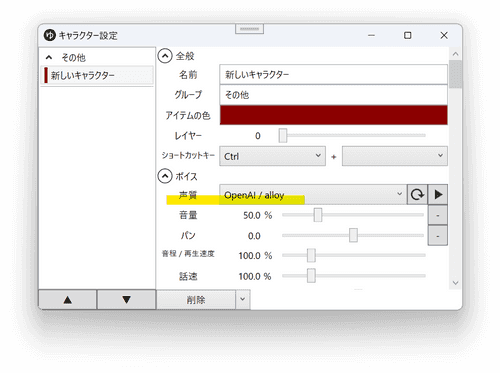Screen dimensions: 500x373
Task: Click the 音程 / 再生速度 value 100.0 %
Action: (x=255, y=256)
